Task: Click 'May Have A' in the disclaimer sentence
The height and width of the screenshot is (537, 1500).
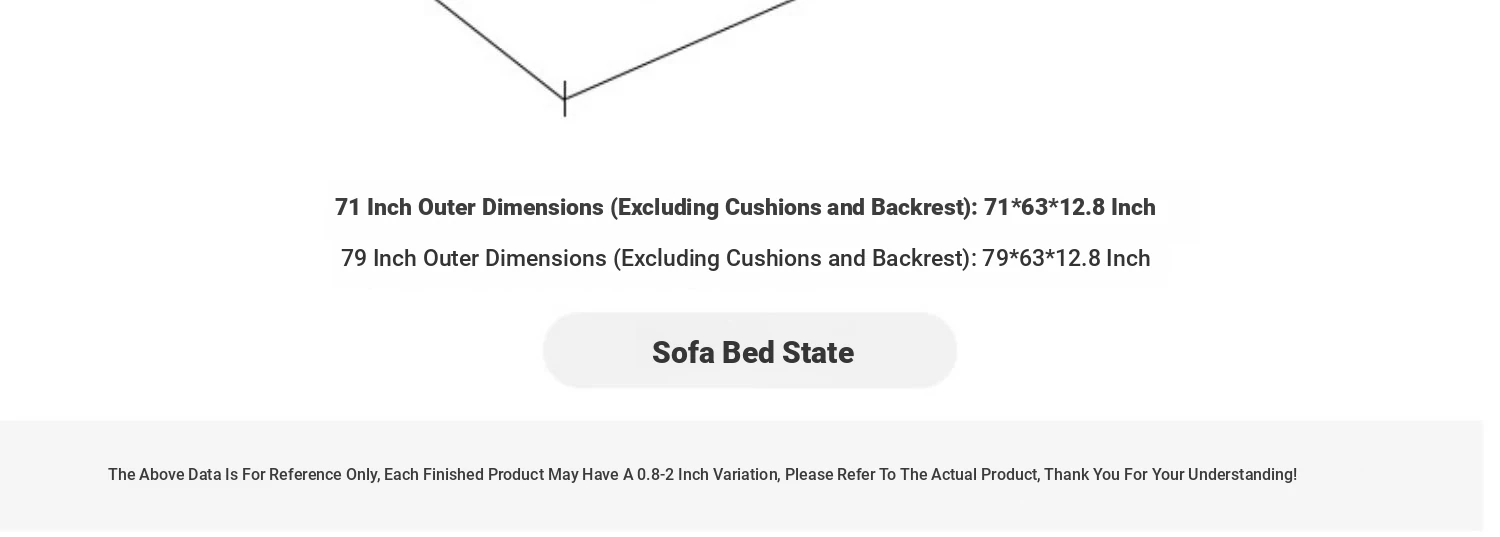Action: 590,475
